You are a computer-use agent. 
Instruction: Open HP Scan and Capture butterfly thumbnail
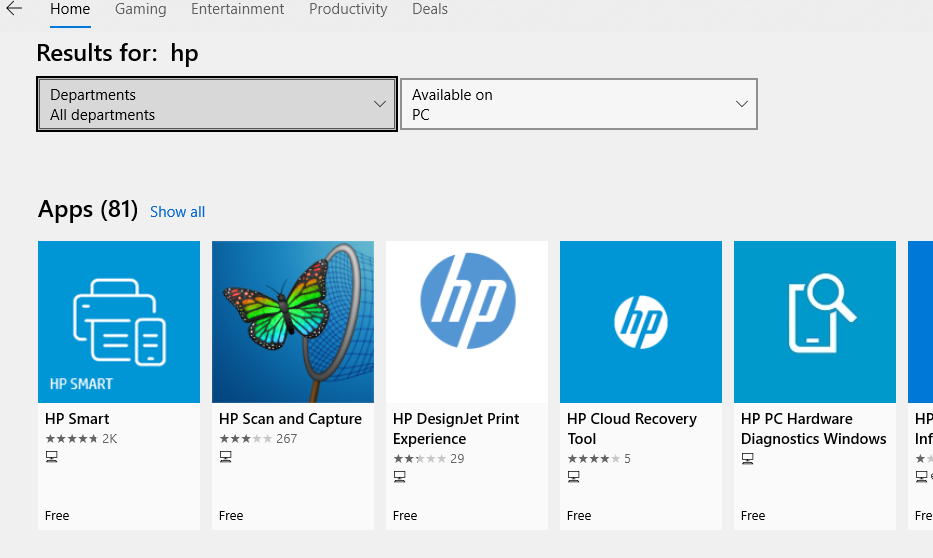(x=293, y=322)
